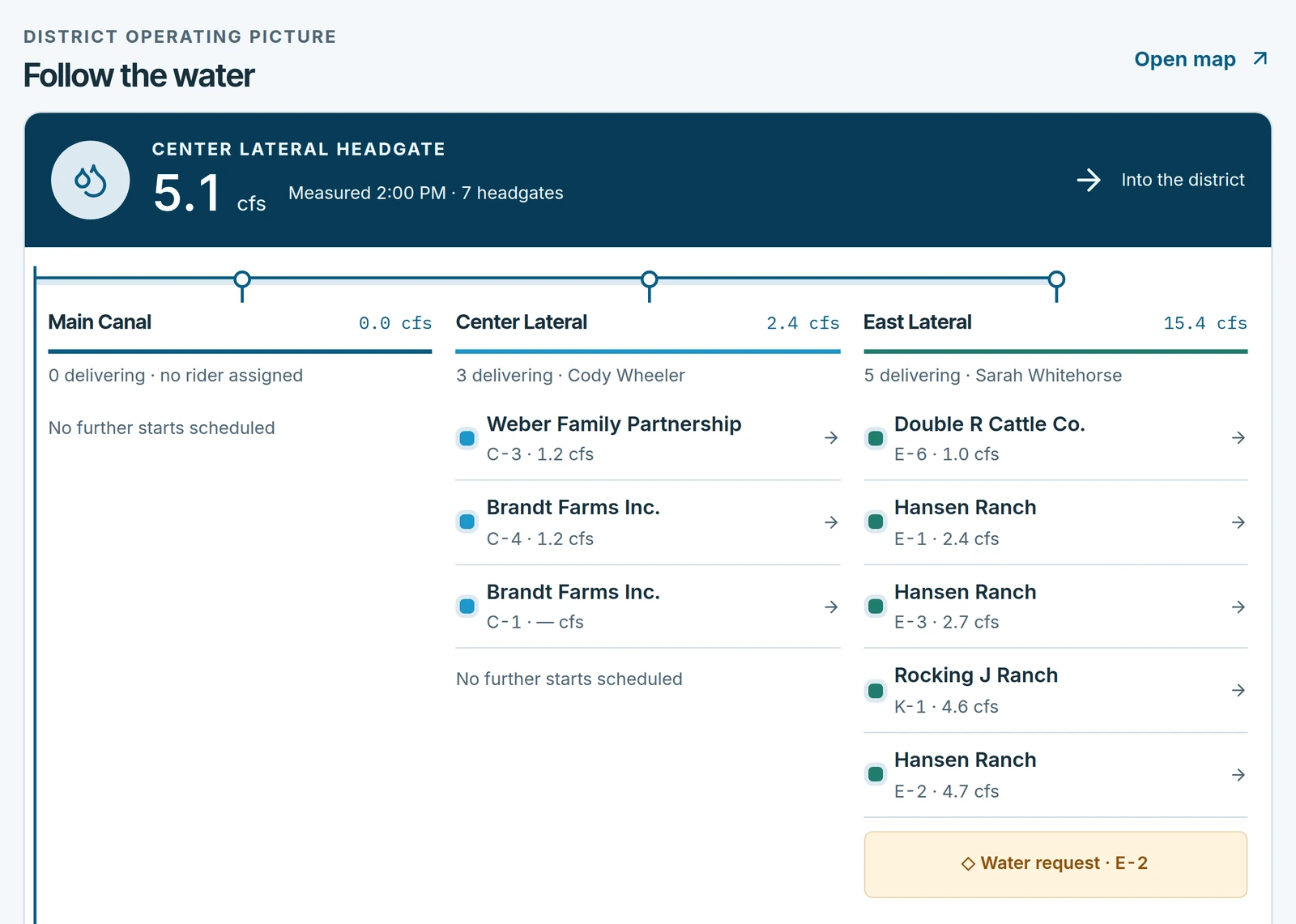Click arrow on Hansen Ranch E-1 row
Viewport: 1296px width, 924px height.
[1238, 522]
